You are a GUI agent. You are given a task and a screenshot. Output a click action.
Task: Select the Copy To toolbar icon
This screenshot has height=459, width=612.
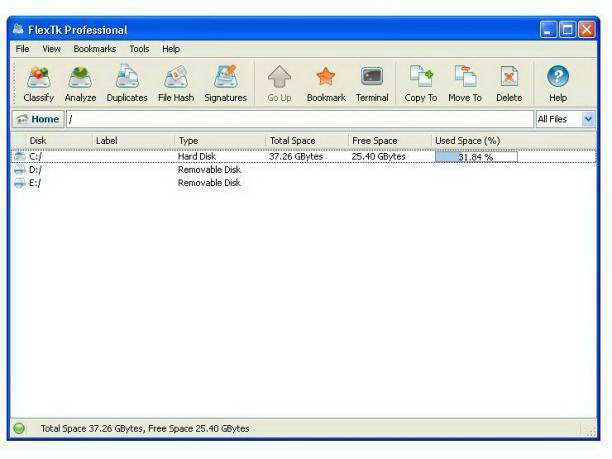pos(421,84)
